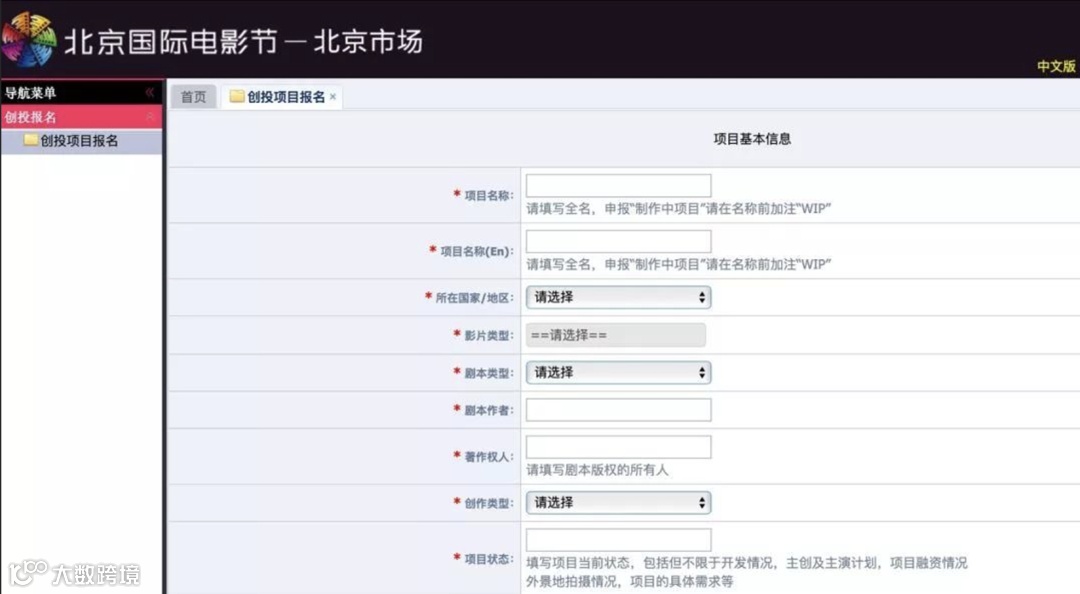Open the 所在国家/地区 dropdown
This screenshot has width=1080, height=594.
[x=618, y=297]
